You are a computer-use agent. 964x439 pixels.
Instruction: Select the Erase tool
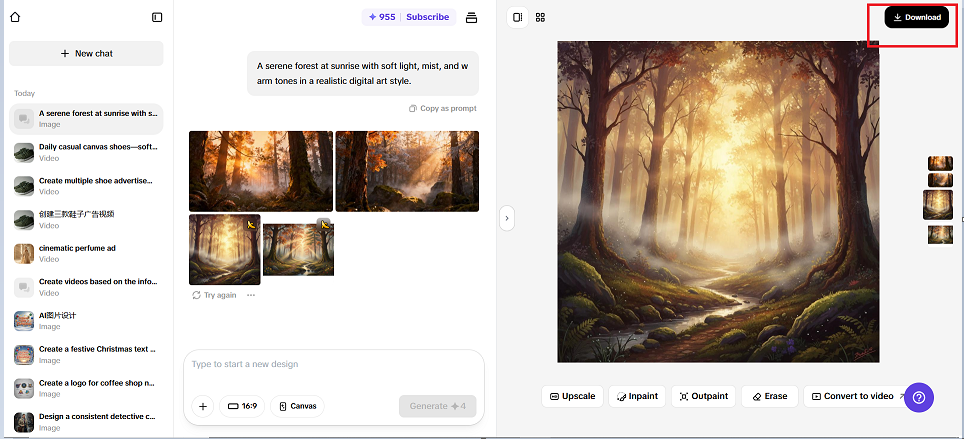(769, 396)
